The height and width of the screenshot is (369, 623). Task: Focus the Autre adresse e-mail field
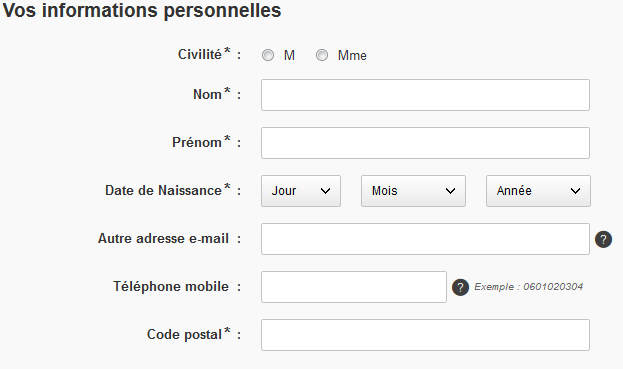tap(425, 239)
